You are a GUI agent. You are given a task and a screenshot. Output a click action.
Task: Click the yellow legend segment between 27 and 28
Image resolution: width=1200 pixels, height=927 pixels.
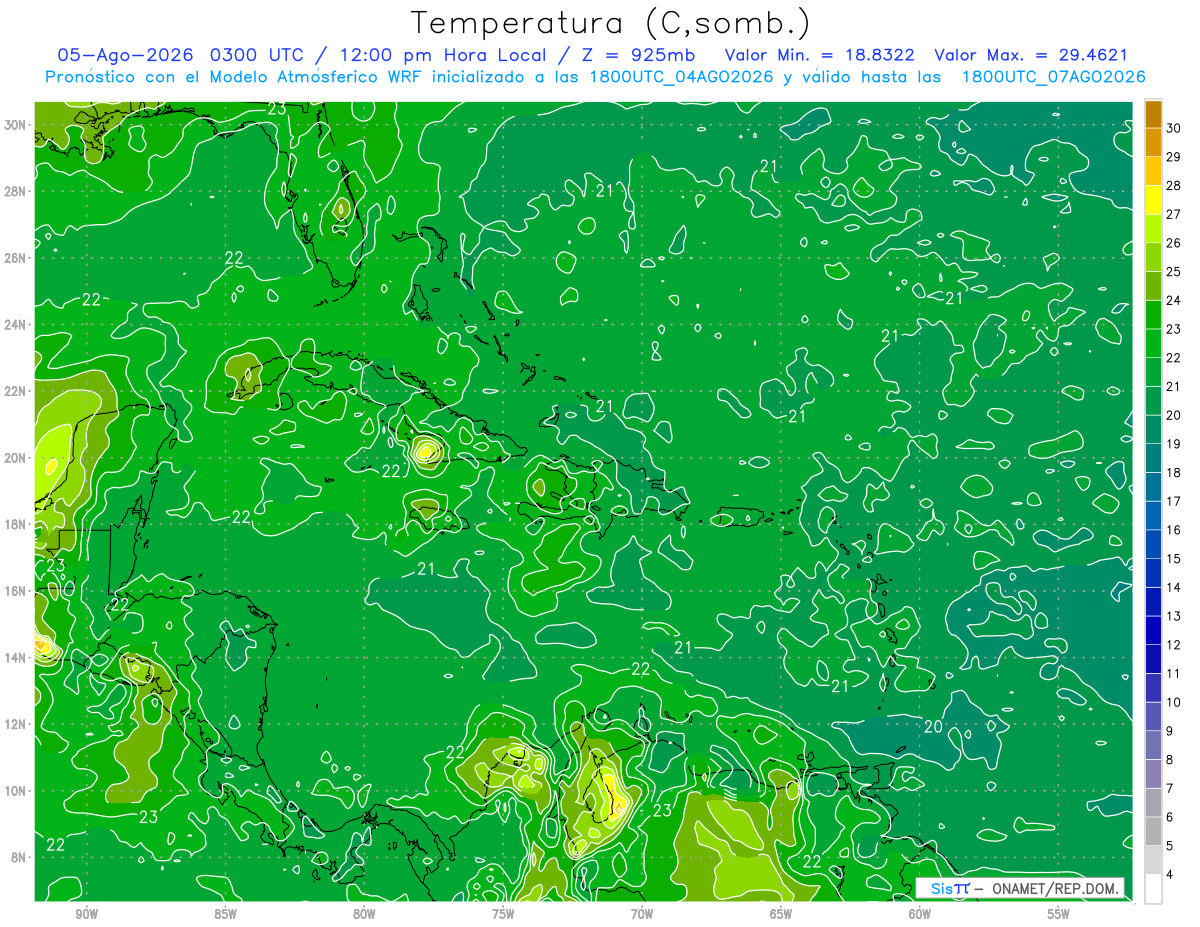(x=1153, y=200)
